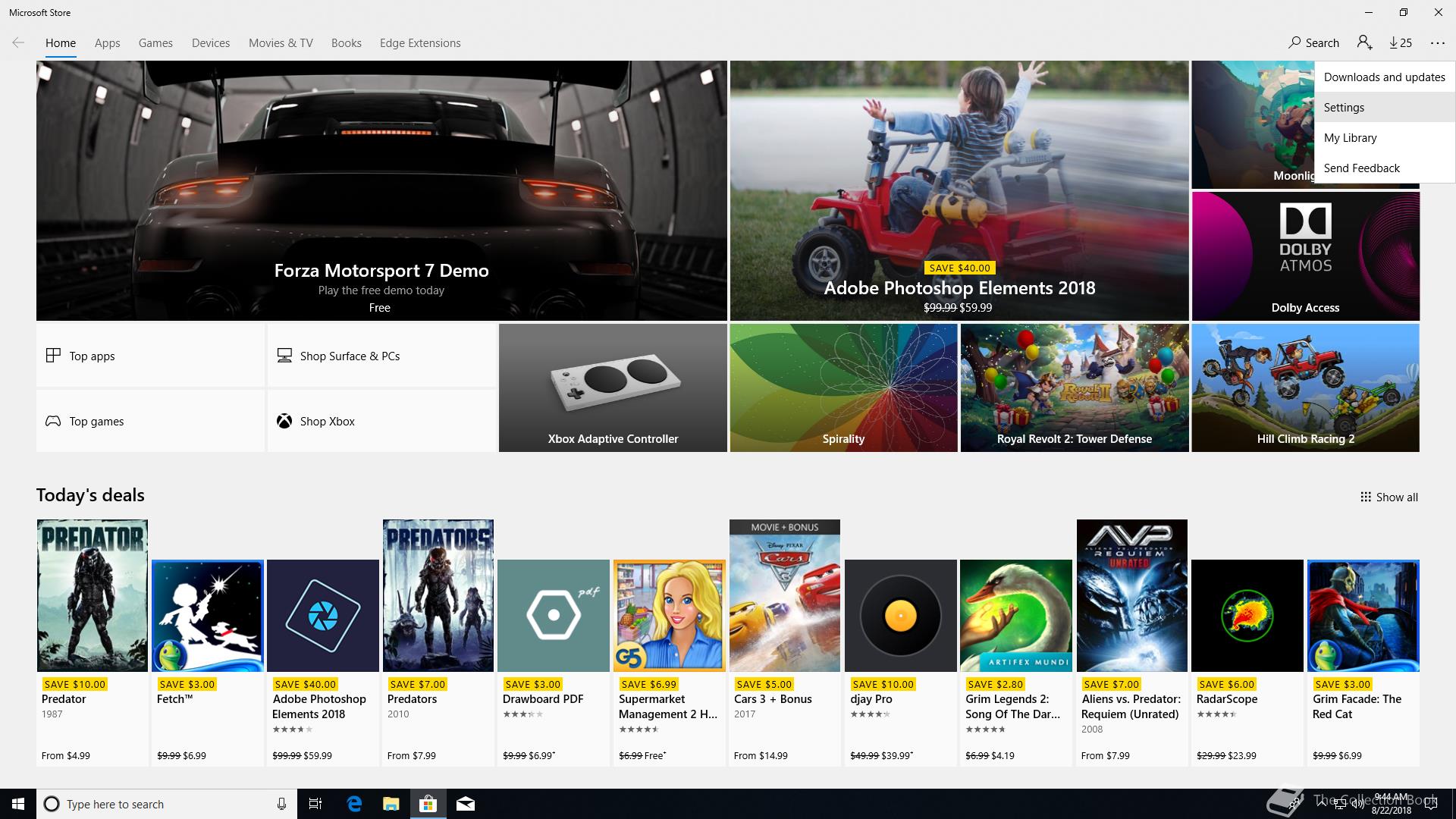Click Shop Surface & PCs tile
This screenshot has height=819, width=1456.
coord(381,356)
